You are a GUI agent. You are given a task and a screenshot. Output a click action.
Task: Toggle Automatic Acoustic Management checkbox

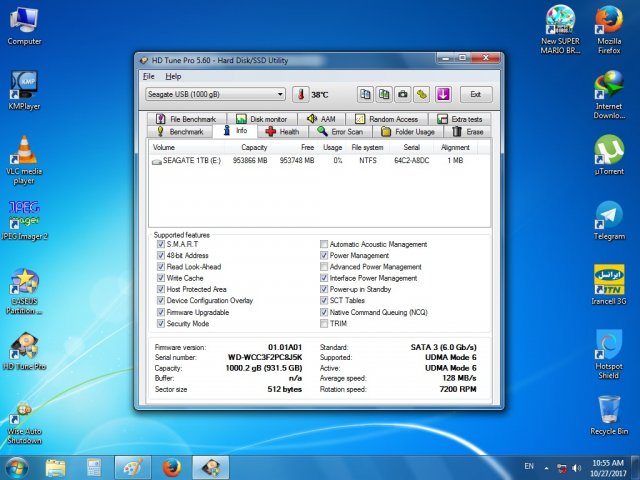[x=323, y=244]
